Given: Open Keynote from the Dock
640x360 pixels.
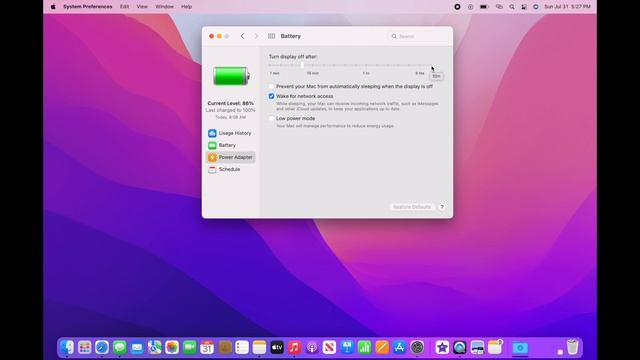Looking at the screenshot, I should (x=347, y=347).
